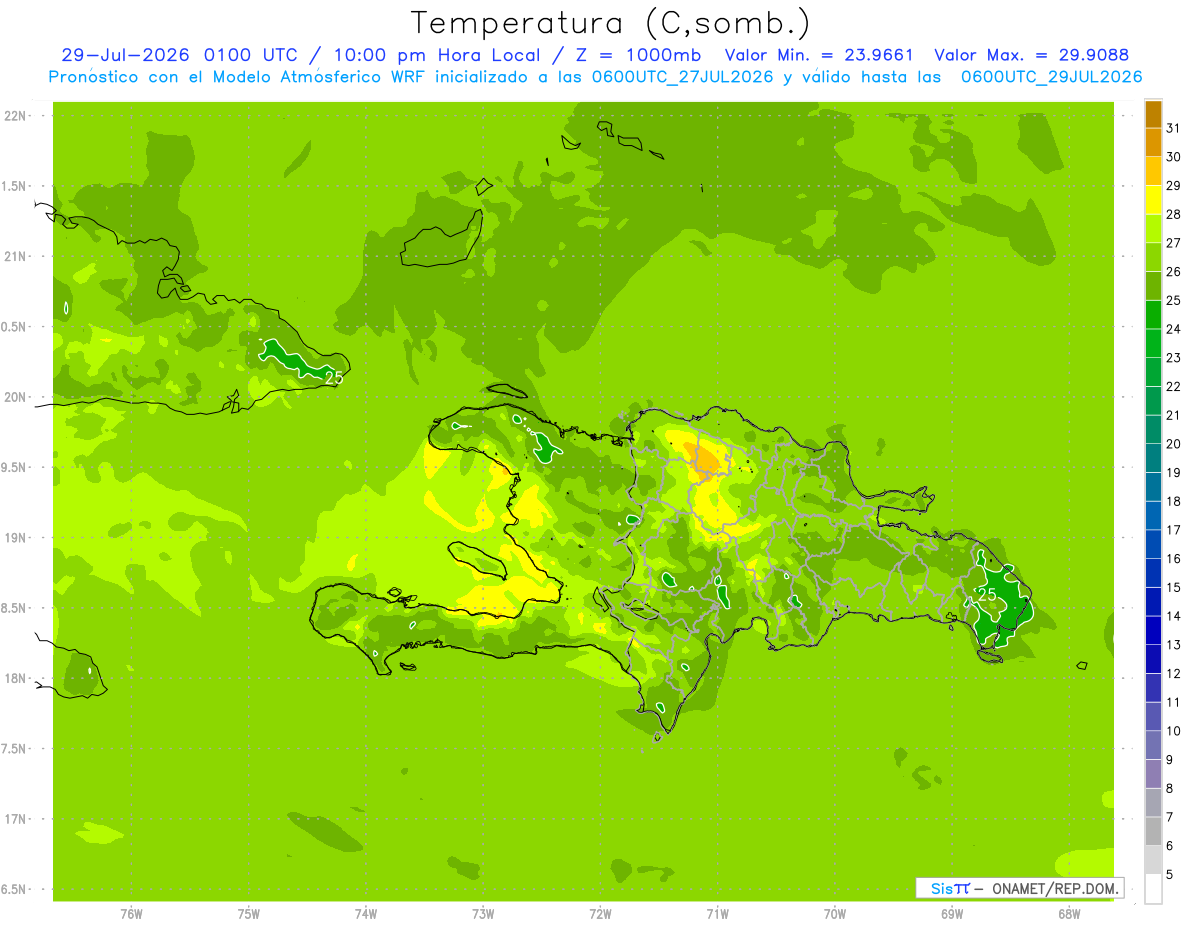Click the '31' label on the color scale
1200x927 pixels.
tap(1174, 128)
